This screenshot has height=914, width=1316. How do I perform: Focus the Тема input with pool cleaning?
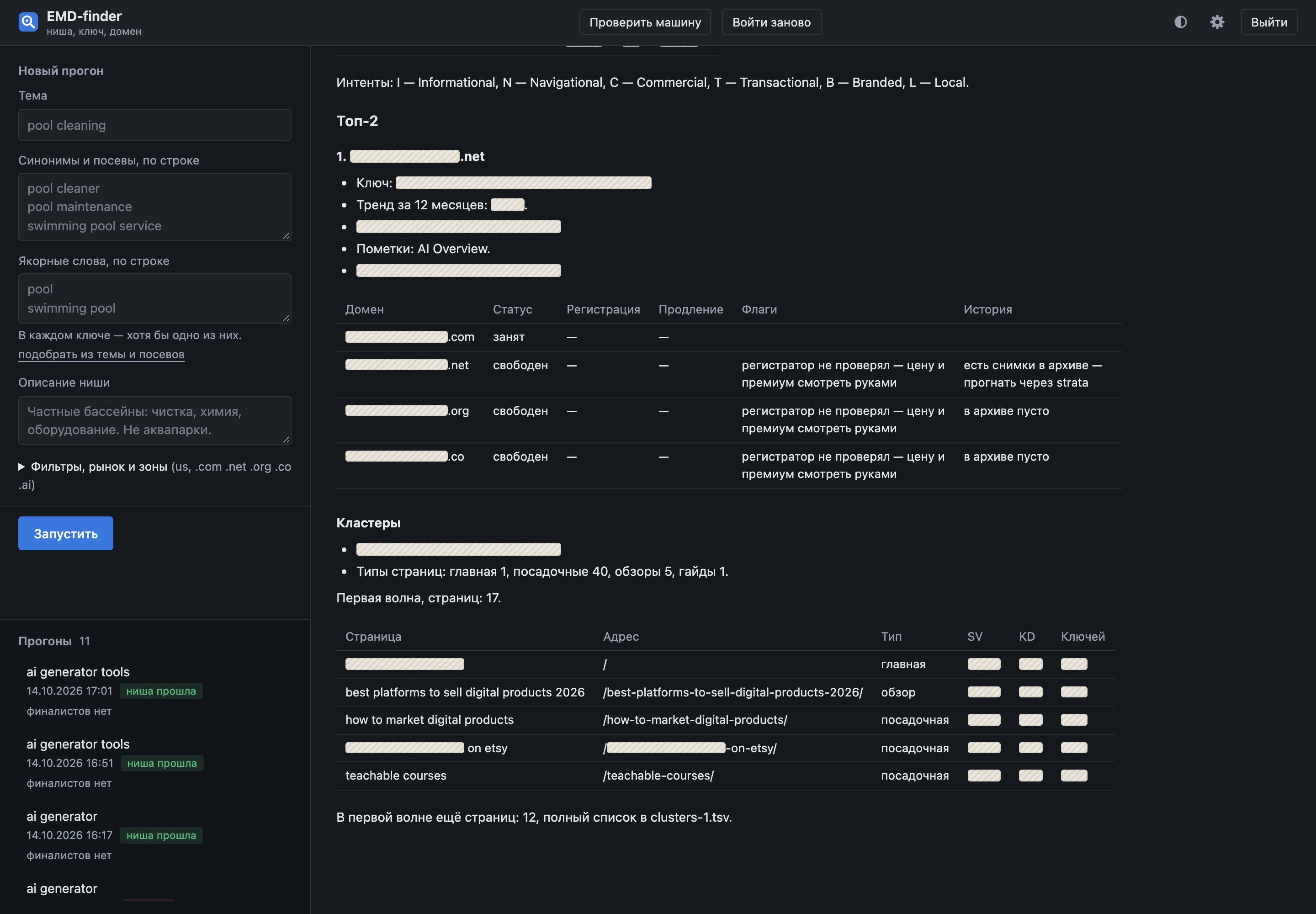coord(154,125)
